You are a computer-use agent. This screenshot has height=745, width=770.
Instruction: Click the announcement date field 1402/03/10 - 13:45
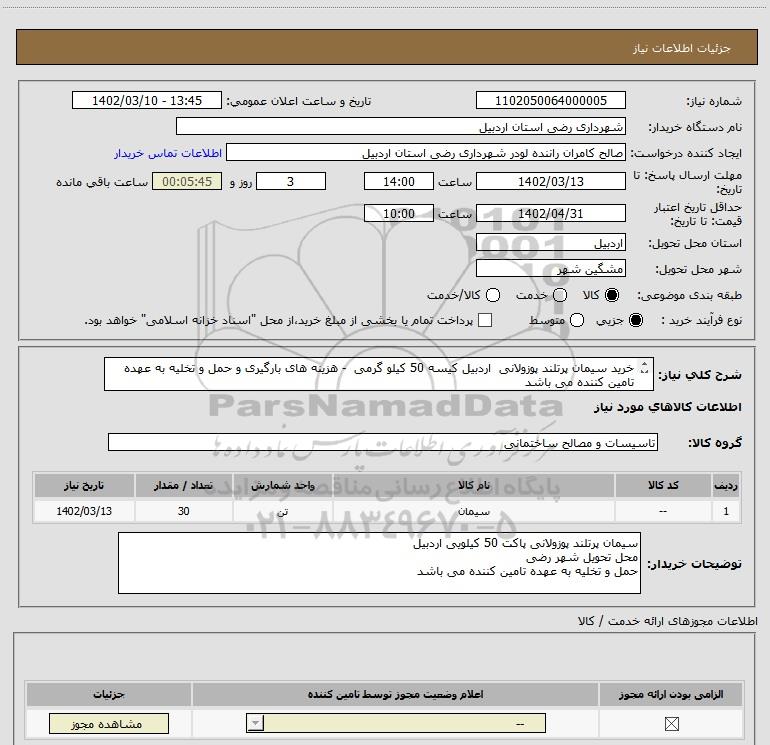pyautogui.click(x=147, y=100)
